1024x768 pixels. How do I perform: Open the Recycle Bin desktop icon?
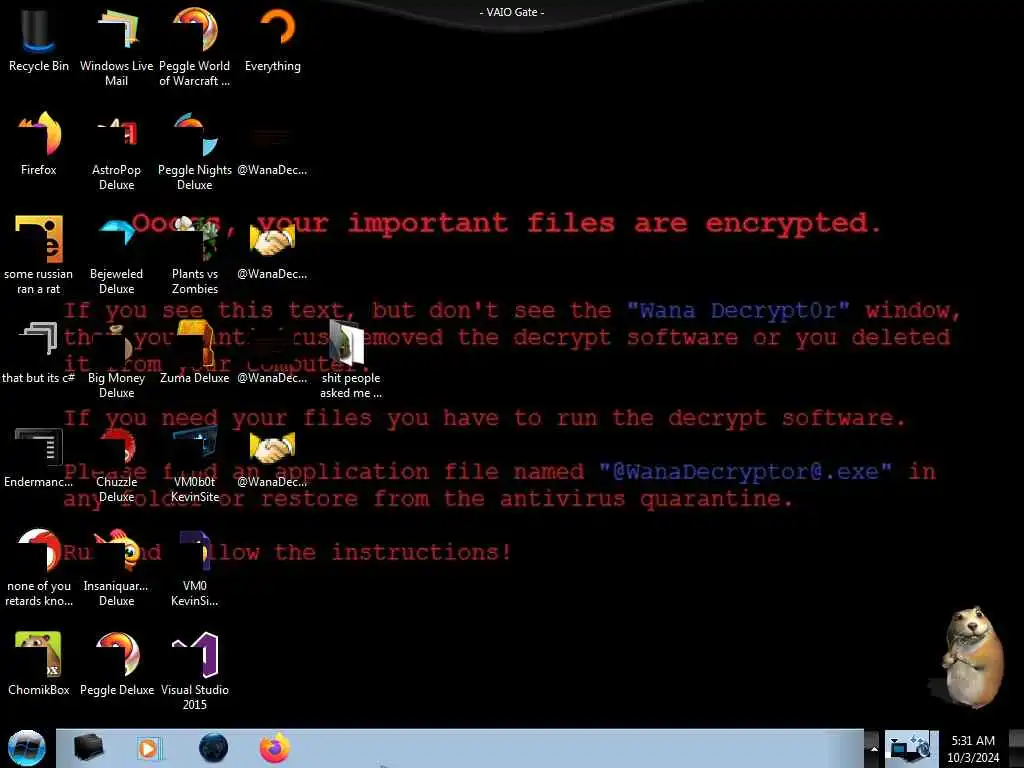tap(38, 40)
